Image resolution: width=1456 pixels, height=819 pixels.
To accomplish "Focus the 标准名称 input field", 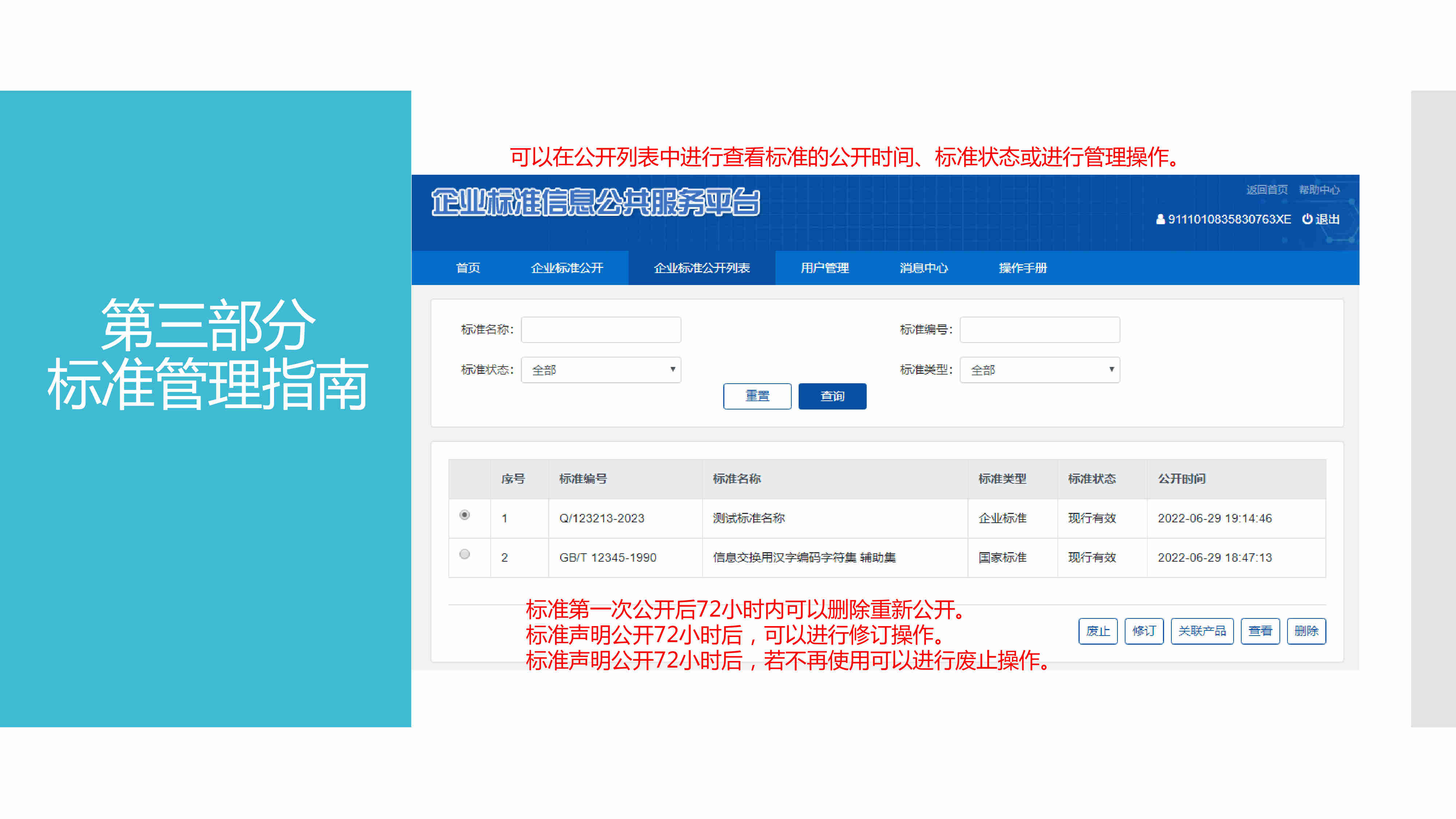I will click(x=601, y=329).
